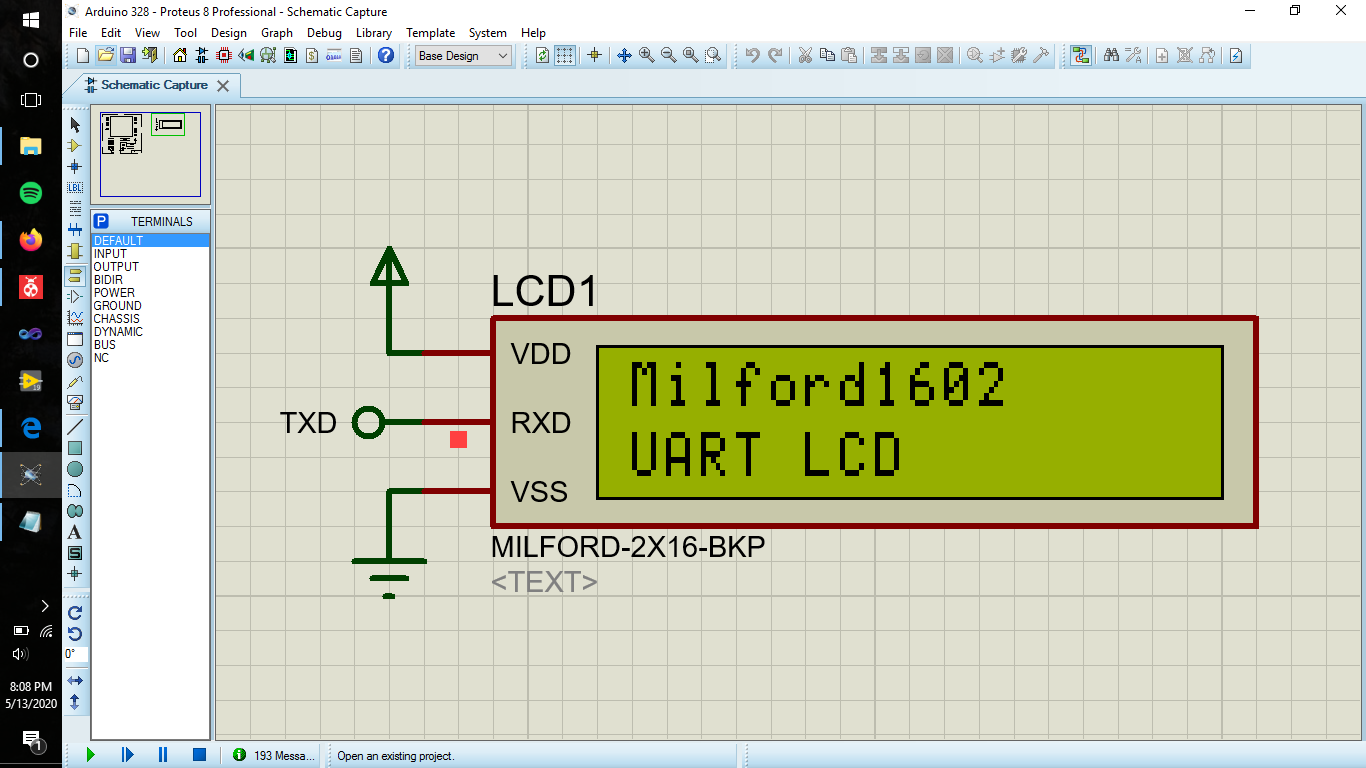This screenshot has width=1366, height=768.
Task: Pause the simulation
Action: pyautogui.click(x=163, y=755)
